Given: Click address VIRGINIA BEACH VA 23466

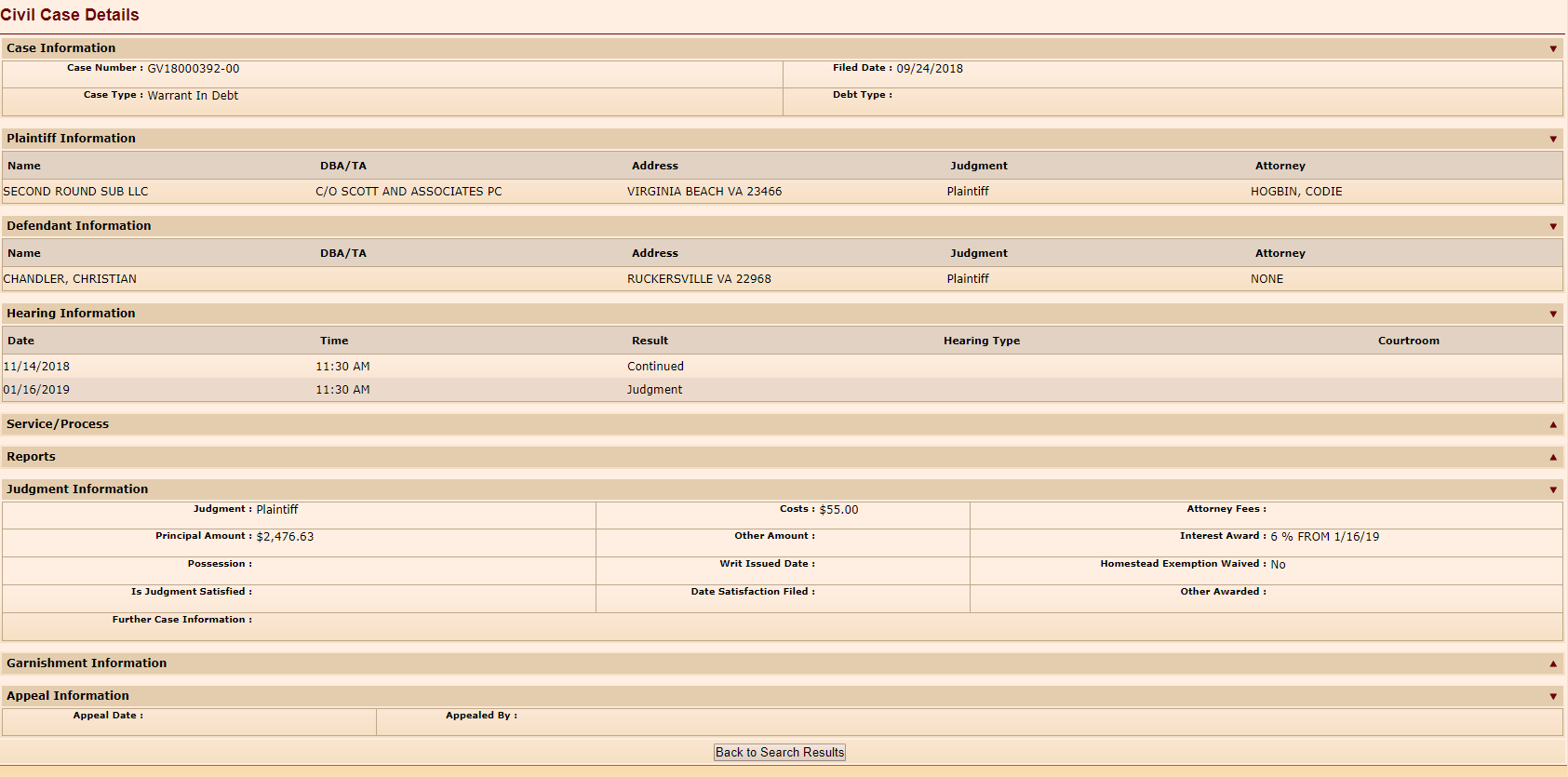Looking at the screenshot, I should coord(704,192).
